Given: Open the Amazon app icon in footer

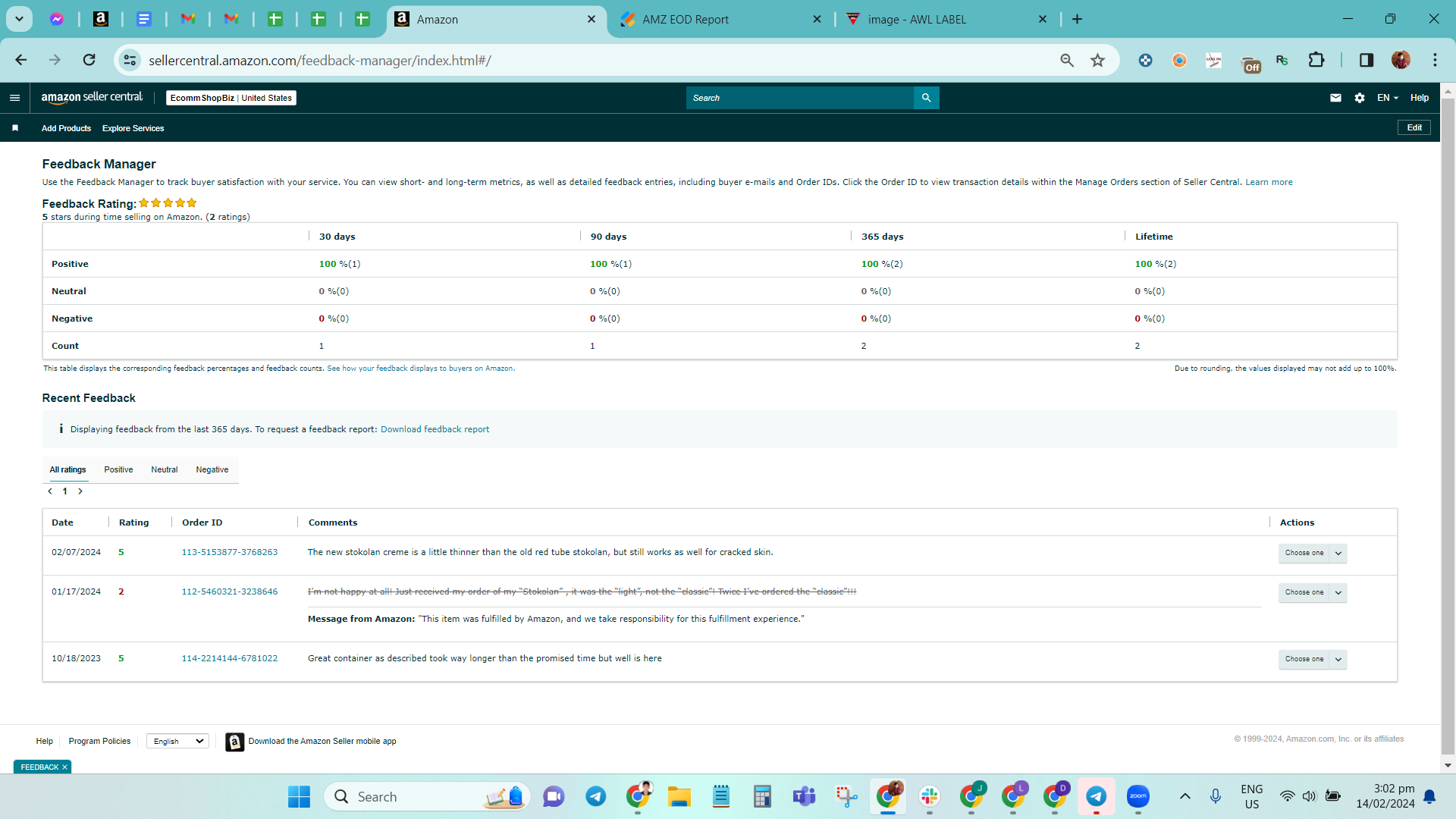Looking at the screenshot, I should (235, 742).
